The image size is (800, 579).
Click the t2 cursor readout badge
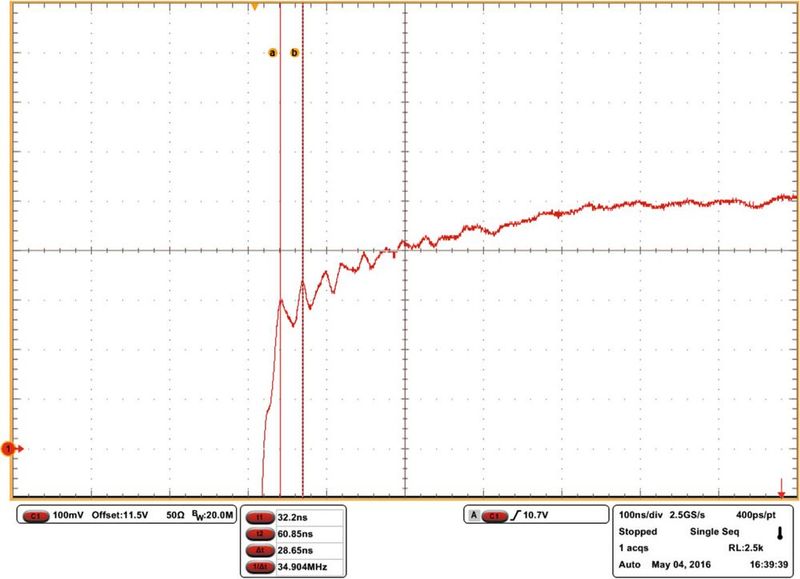coord(260,534)
